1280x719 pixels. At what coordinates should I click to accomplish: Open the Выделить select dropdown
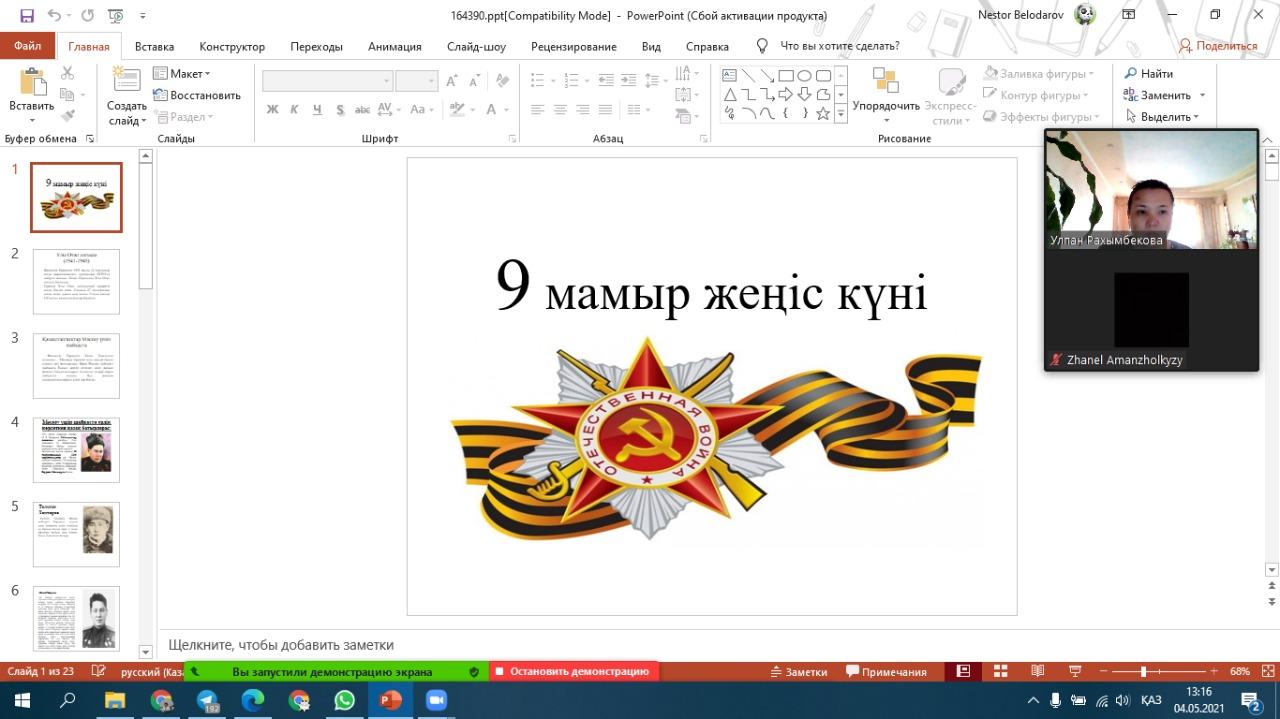click(1161, 117)
